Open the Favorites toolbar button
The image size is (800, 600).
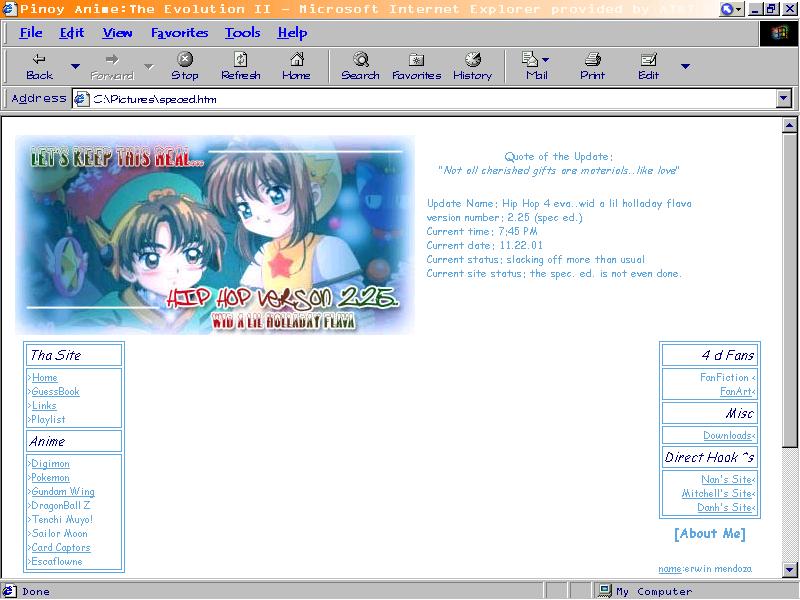pyautogui.click(x=416, y=66)
